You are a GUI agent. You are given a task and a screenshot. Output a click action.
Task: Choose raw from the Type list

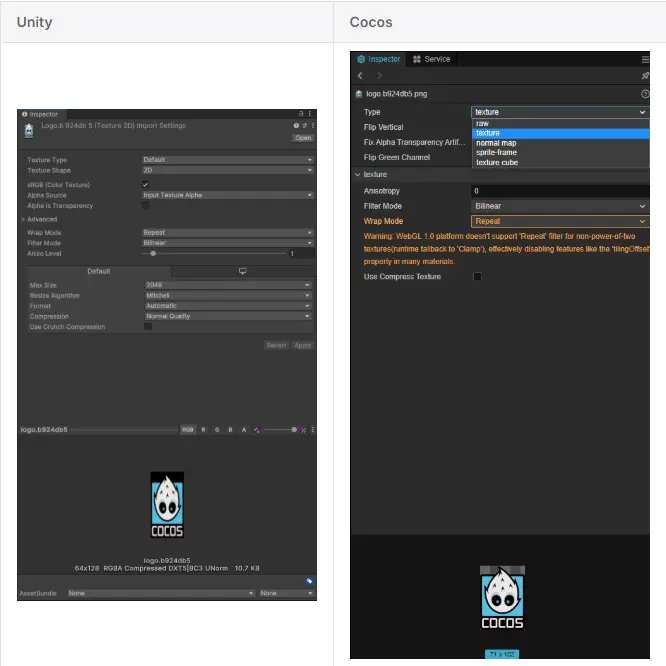(561, 124)
